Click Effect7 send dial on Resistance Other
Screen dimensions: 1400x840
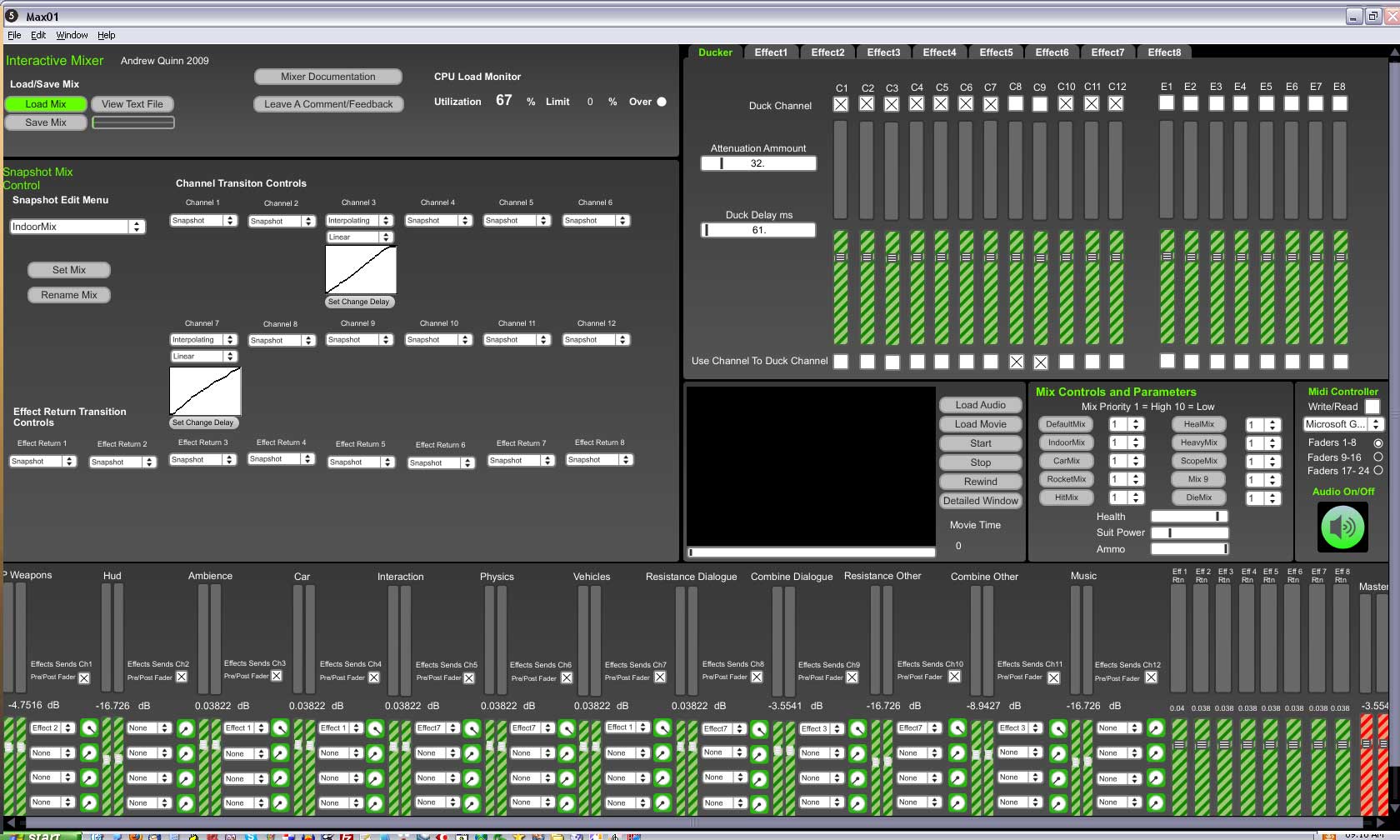point(957,728)
